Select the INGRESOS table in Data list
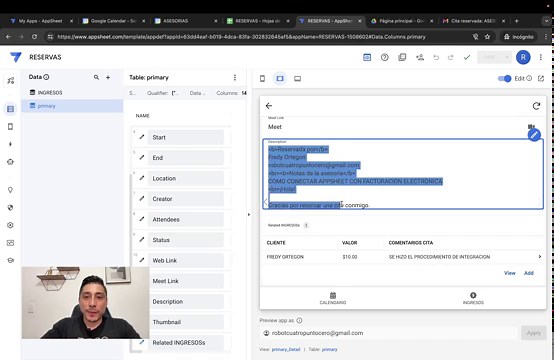 [72, 93]
